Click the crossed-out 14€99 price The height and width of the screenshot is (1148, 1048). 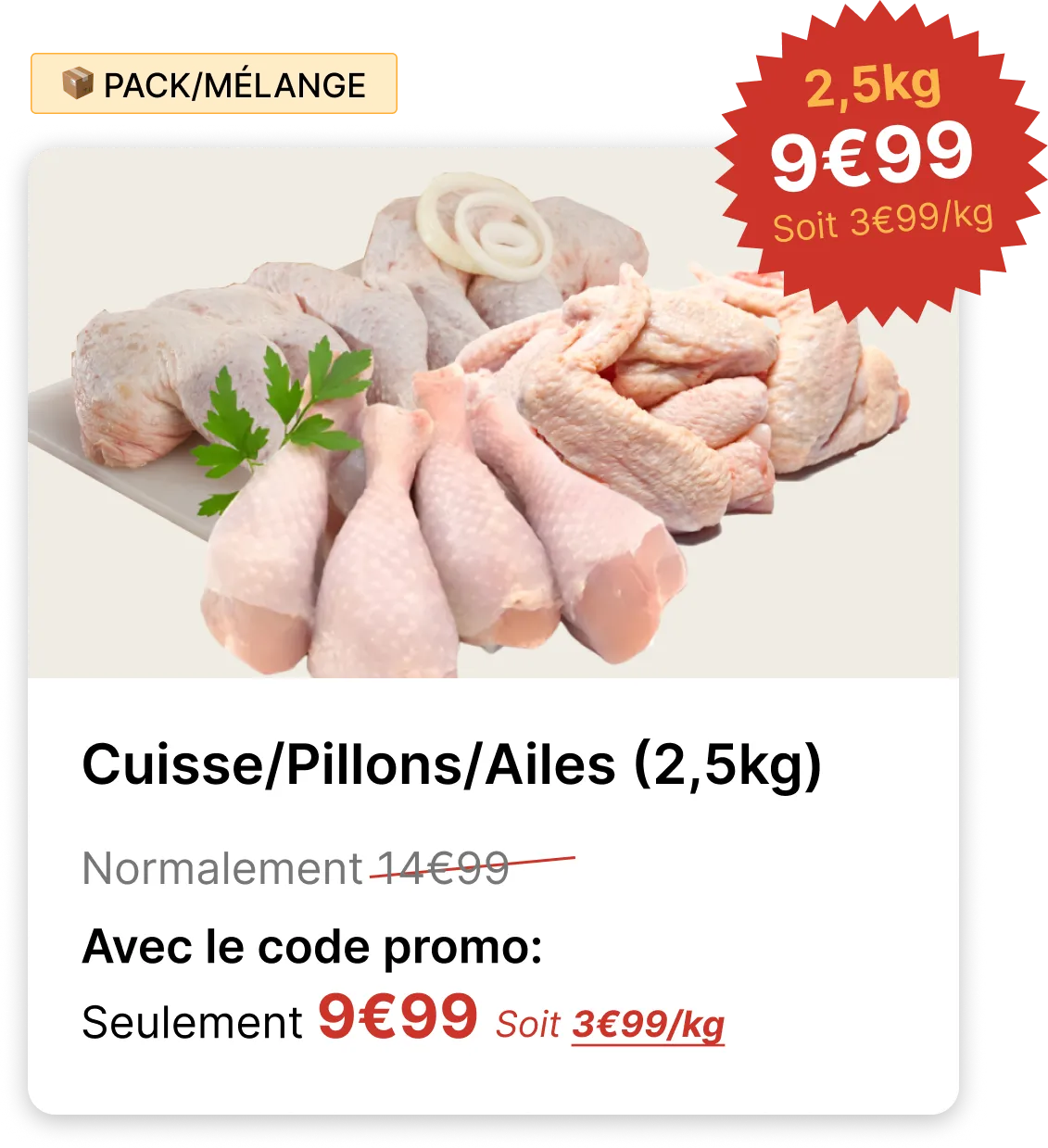coord(443,869)
